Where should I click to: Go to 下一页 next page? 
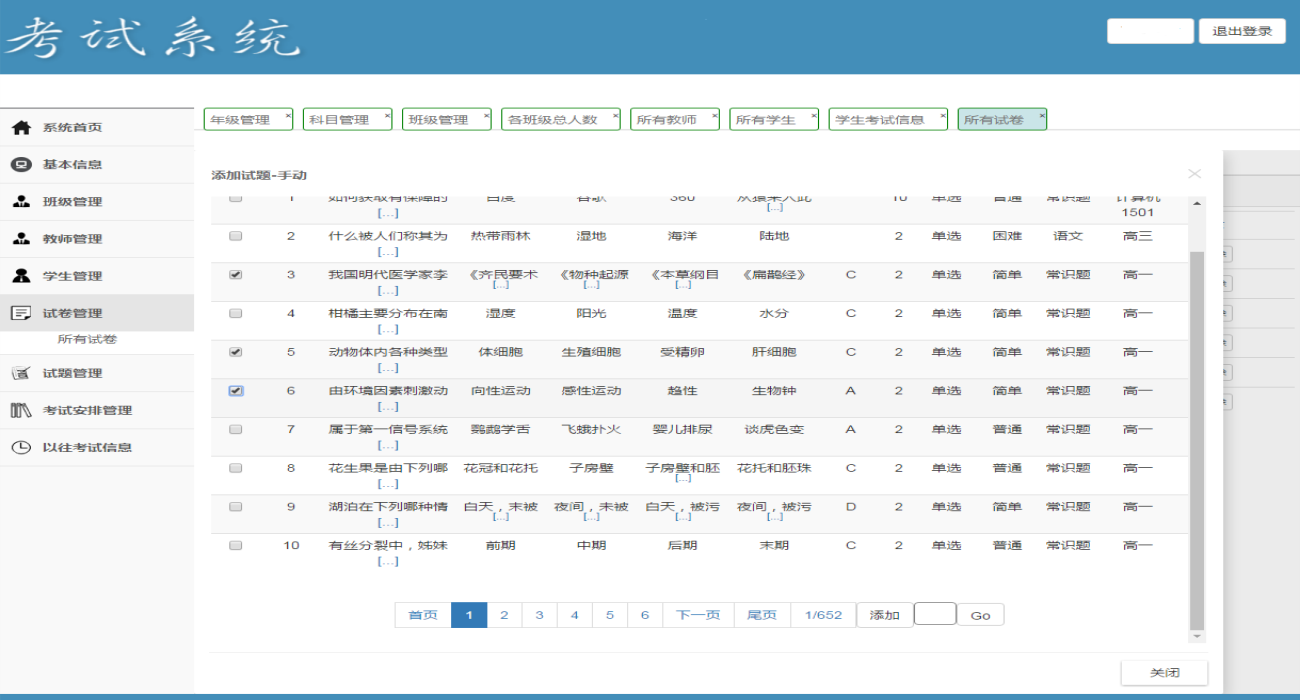698,615
